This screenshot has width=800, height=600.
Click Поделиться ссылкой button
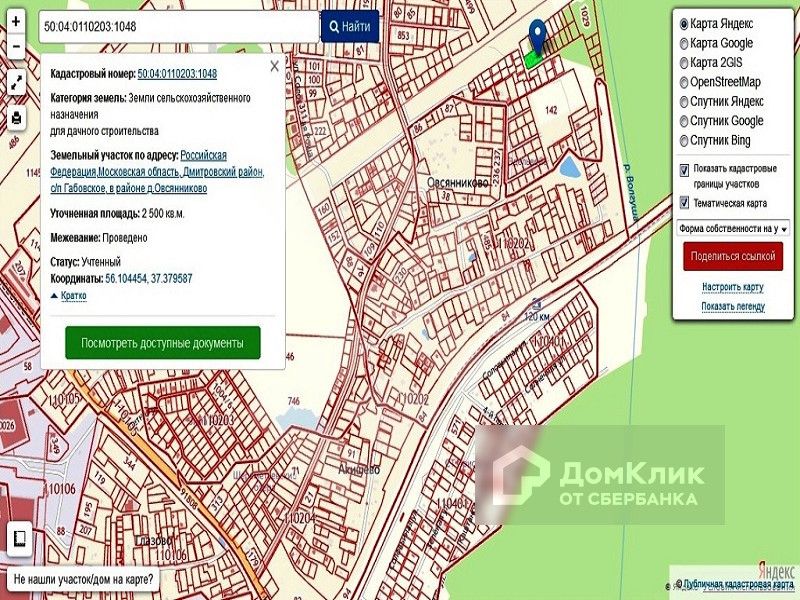(733, 256)
